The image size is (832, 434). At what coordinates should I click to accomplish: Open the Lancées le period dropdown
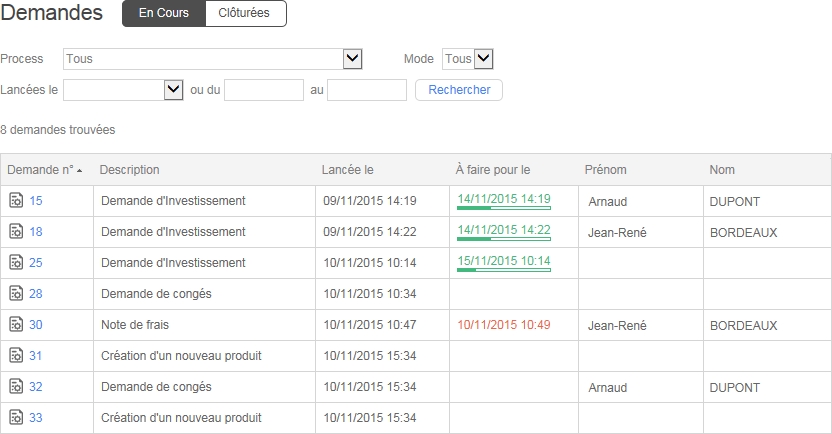tap(172, 90)
